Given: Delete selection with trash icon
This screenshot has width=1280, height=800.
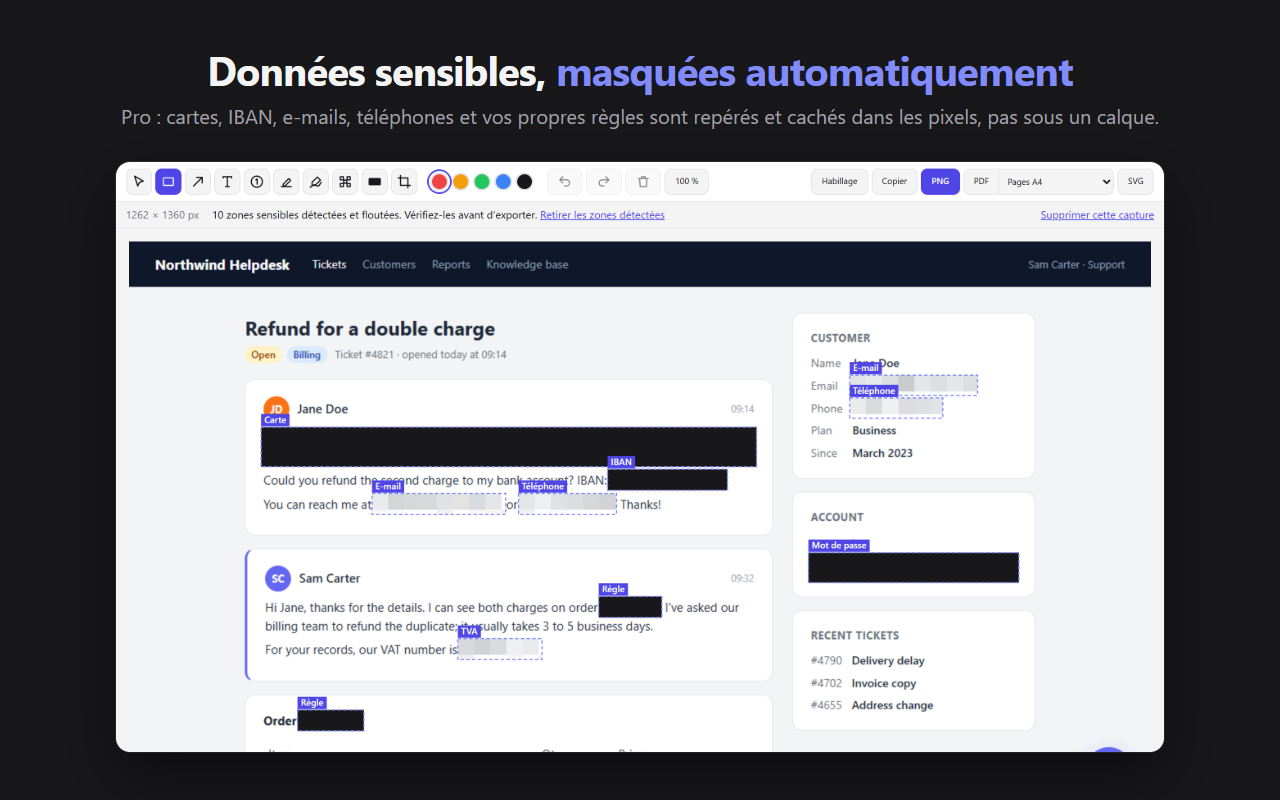Looking at the screenshot, I should 643,182.
